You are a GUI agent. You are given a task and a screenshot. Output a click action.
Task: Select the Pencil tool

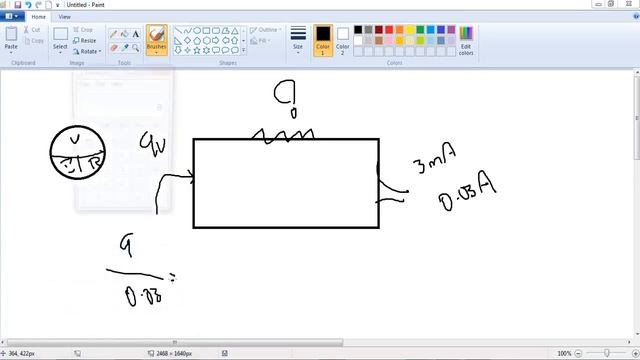(x=114, y=34)
